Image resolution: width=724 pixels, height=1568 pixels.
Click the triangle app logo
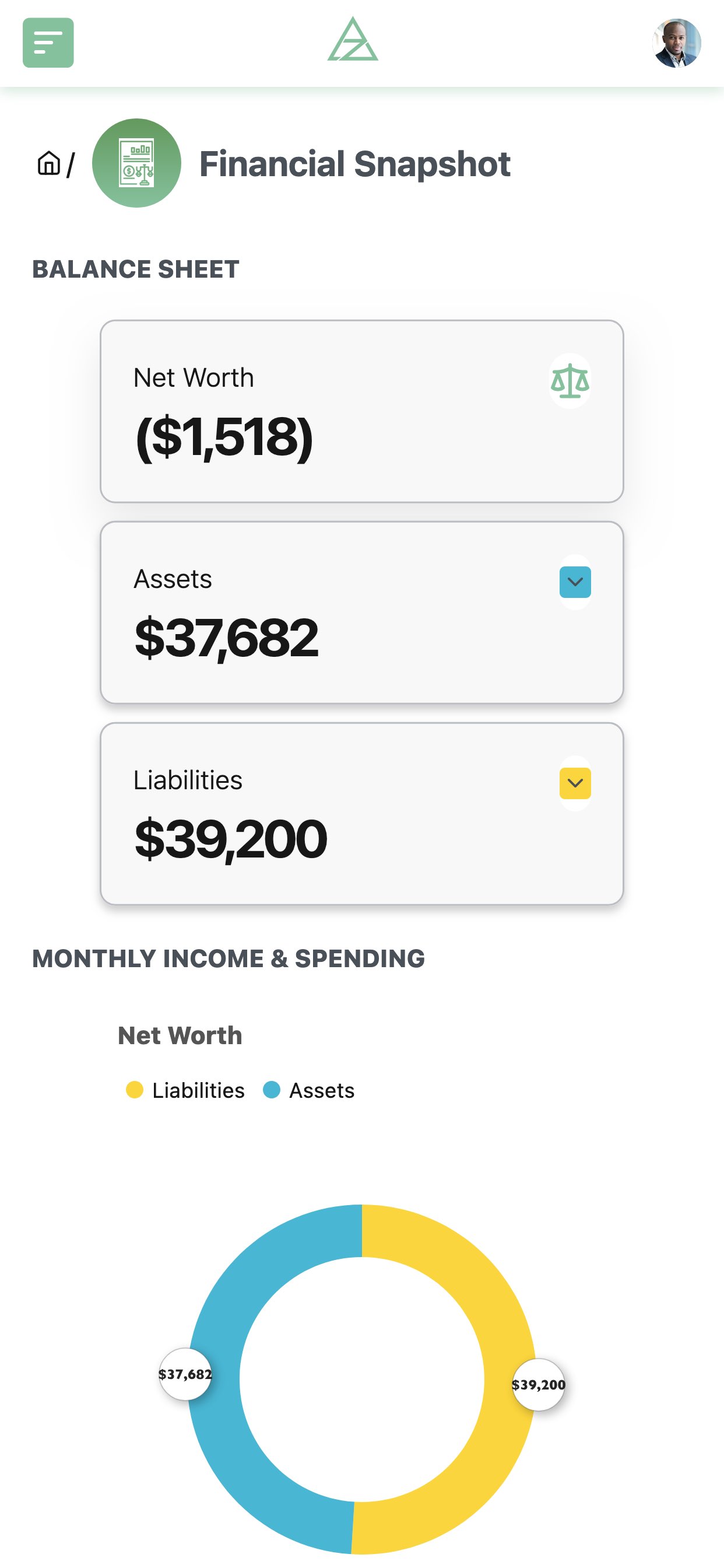(x=353, y=40)
